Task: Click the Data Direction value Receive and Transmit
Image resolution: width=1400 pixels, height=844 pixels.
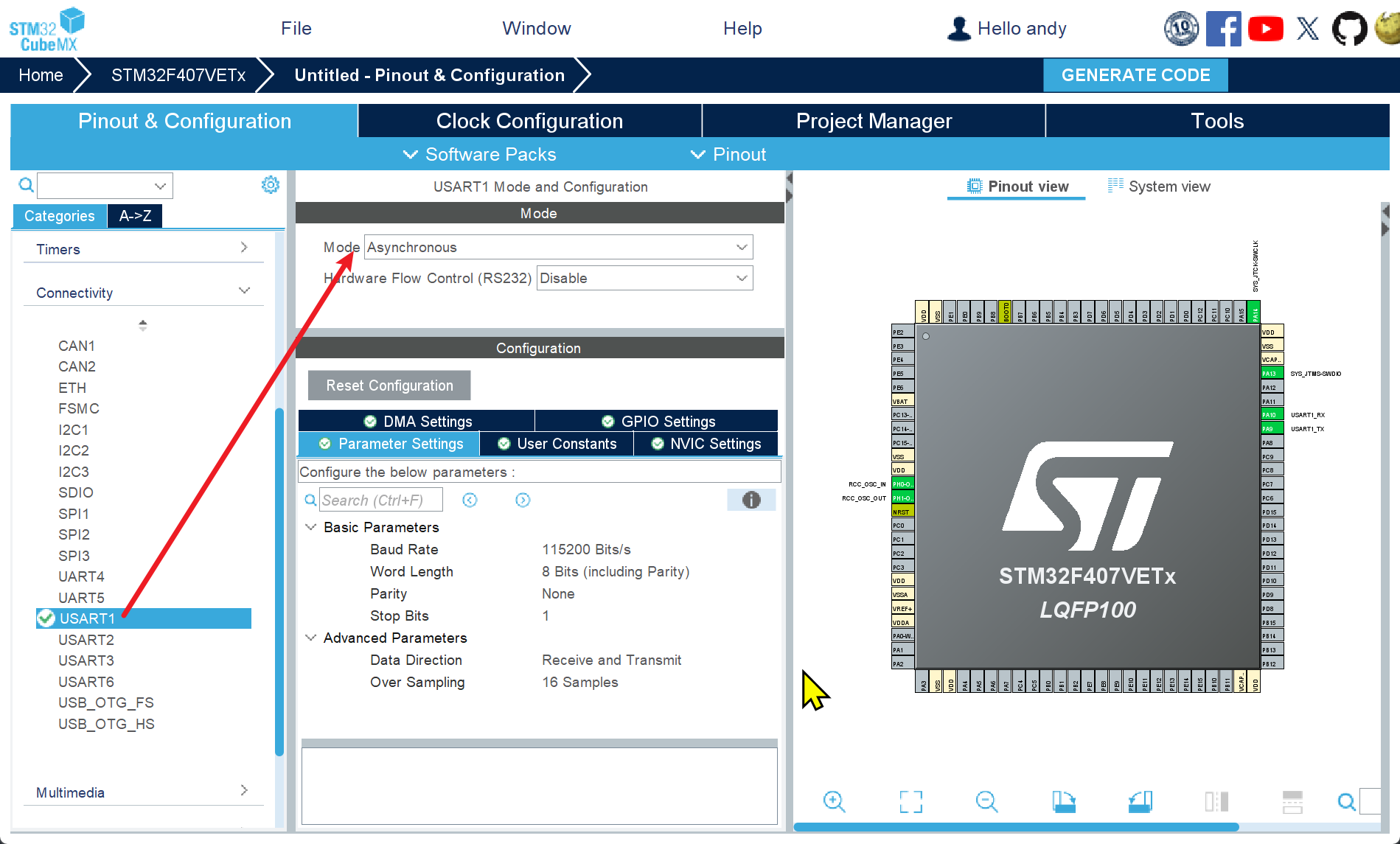Action: point(612,660)
